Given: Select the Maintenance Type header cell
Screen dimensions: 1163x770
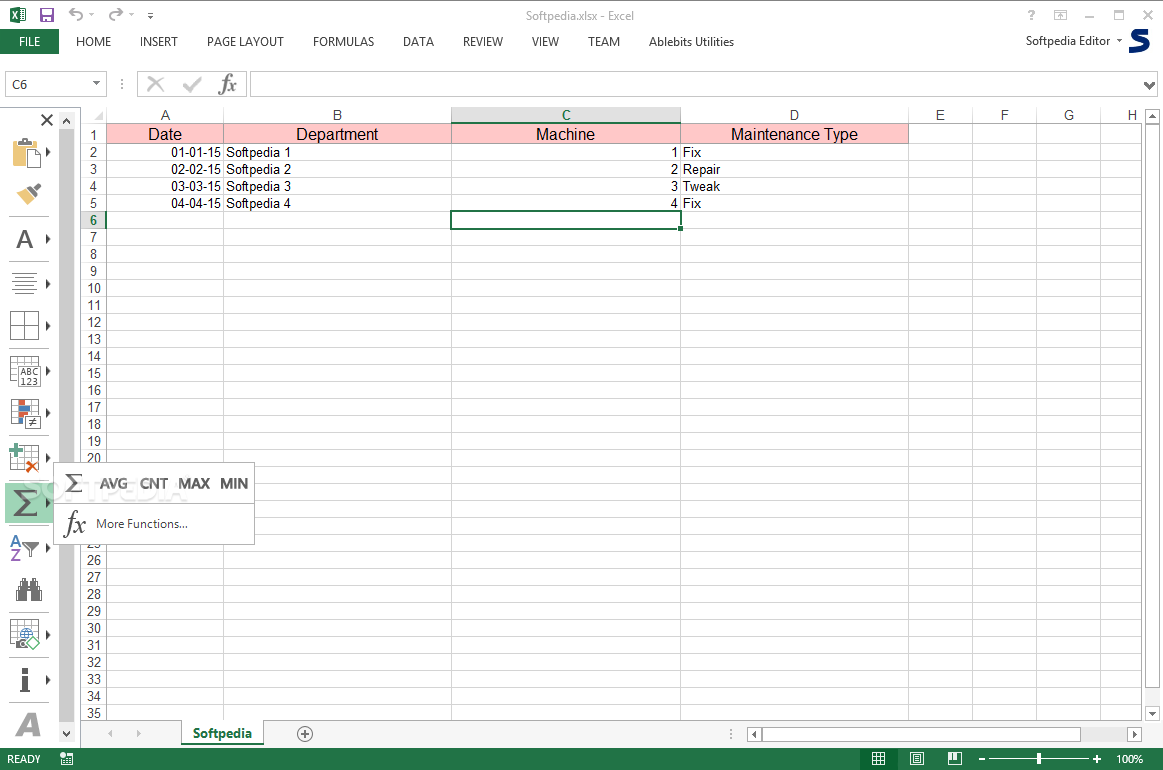Looking at the screenshot, I should pos(794,134).
